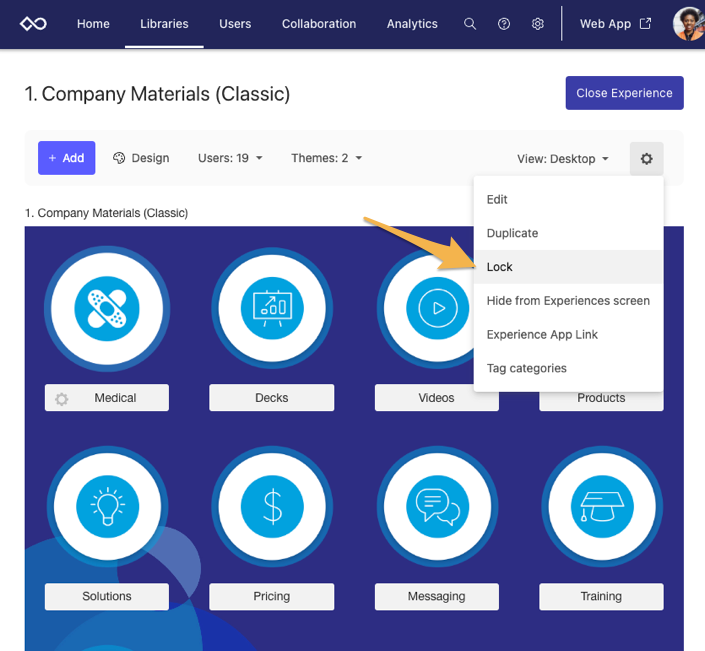Choose Experience App Link menu item
The height and width of the screenshot is (651, 705).
pyautogui.click(x=568, y=334)
